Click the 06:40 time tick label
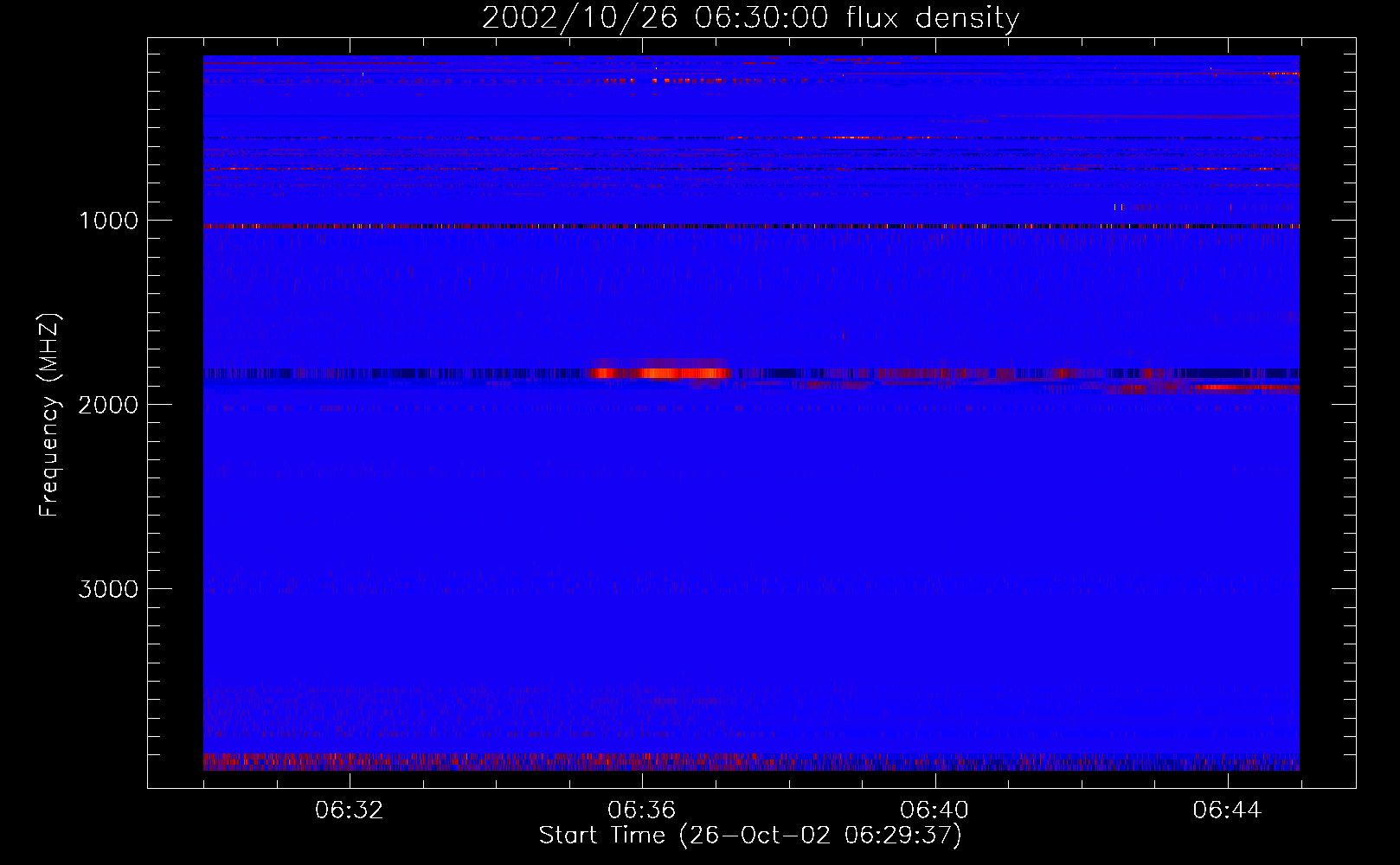Screen dimensions: 1400x865 pos(934,811)
